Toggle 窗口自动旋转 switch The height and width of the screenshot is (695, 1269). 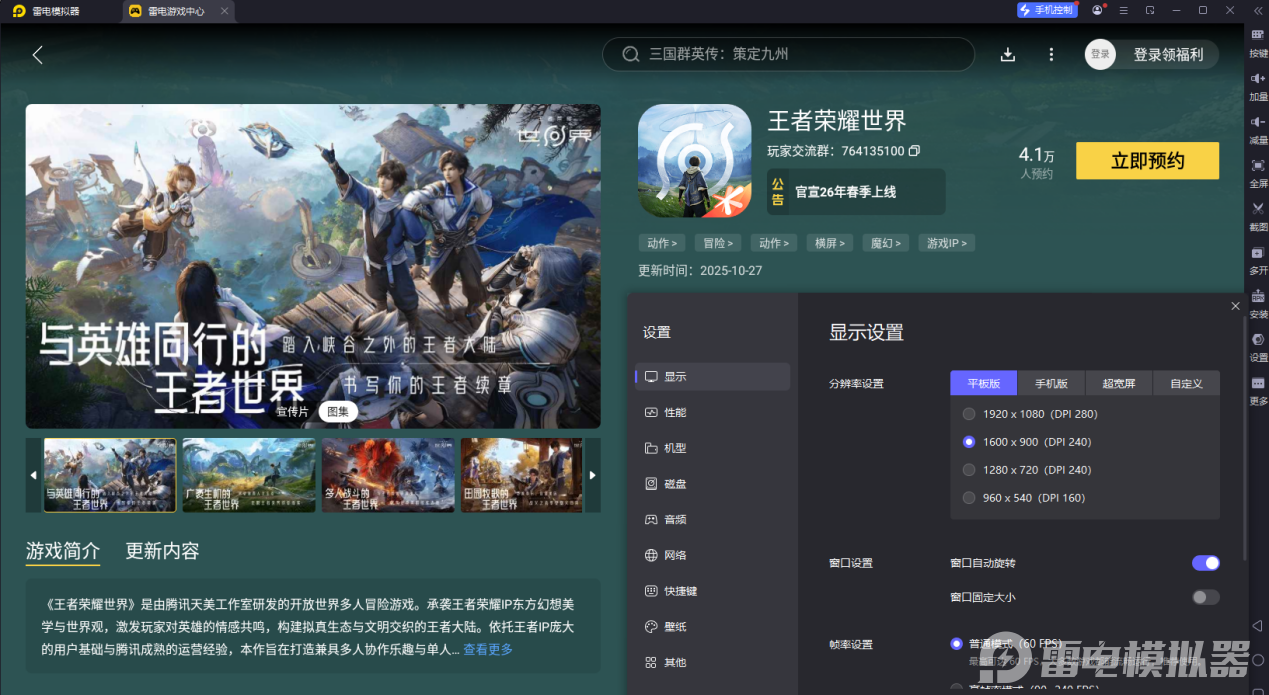(x=1206, y=563)
